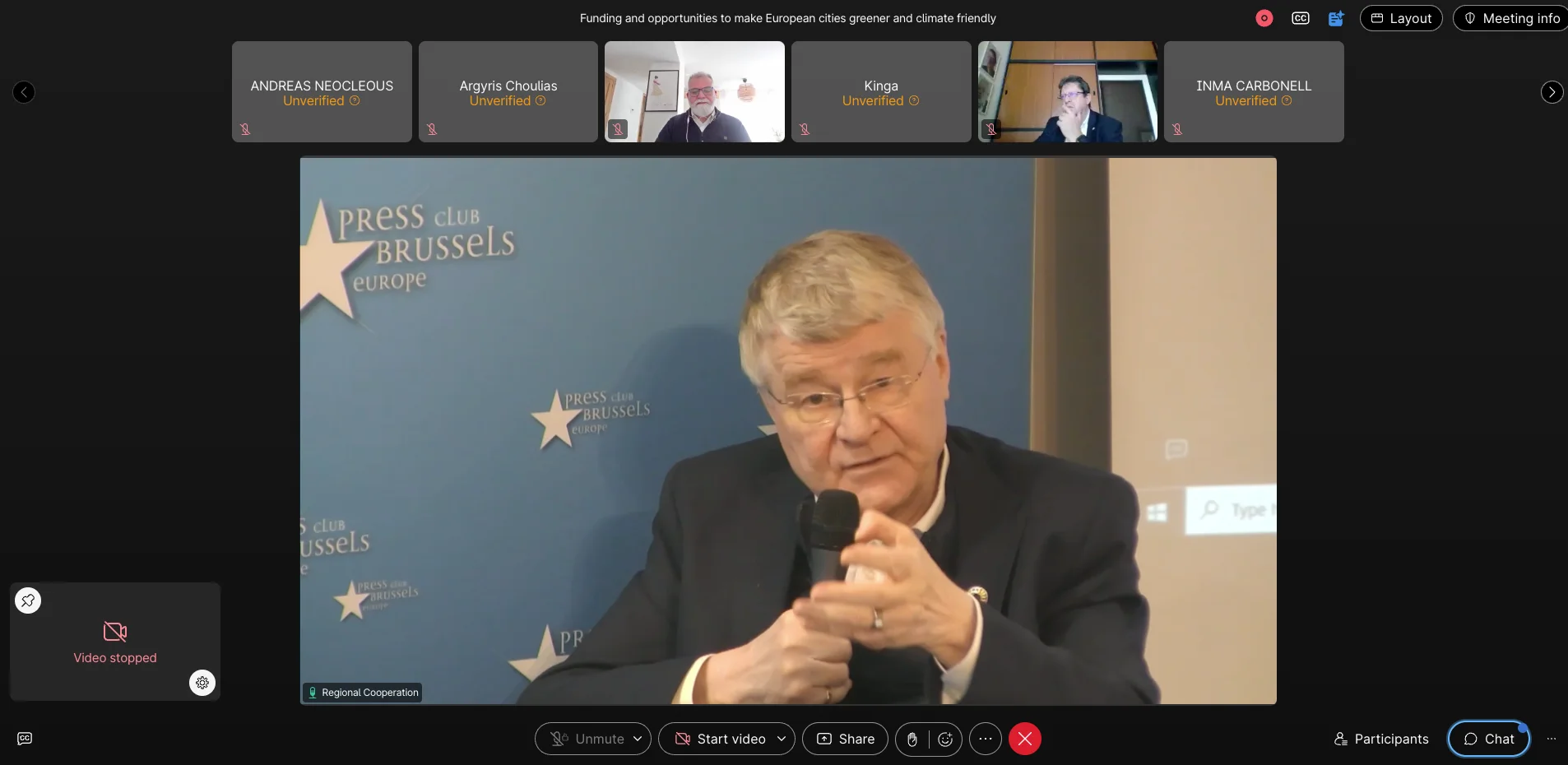Viewport: 1568px width, 765px height.
Task: Raise your hand in the meeting
Action: [912, 739]
